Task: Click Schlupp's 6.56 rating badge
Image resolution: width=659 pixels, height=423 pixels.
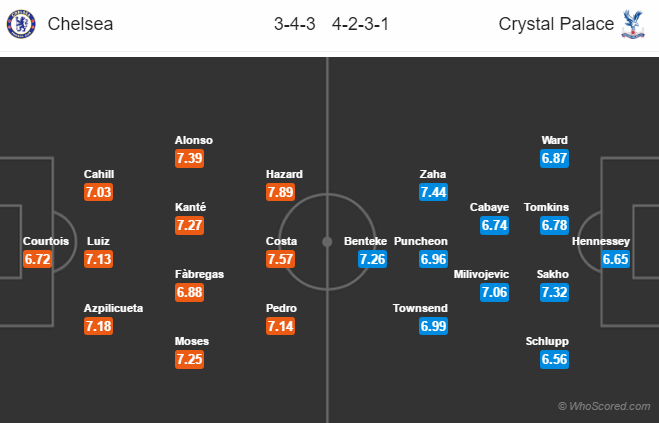Action: pyautogui.click(x=554, y=359)
